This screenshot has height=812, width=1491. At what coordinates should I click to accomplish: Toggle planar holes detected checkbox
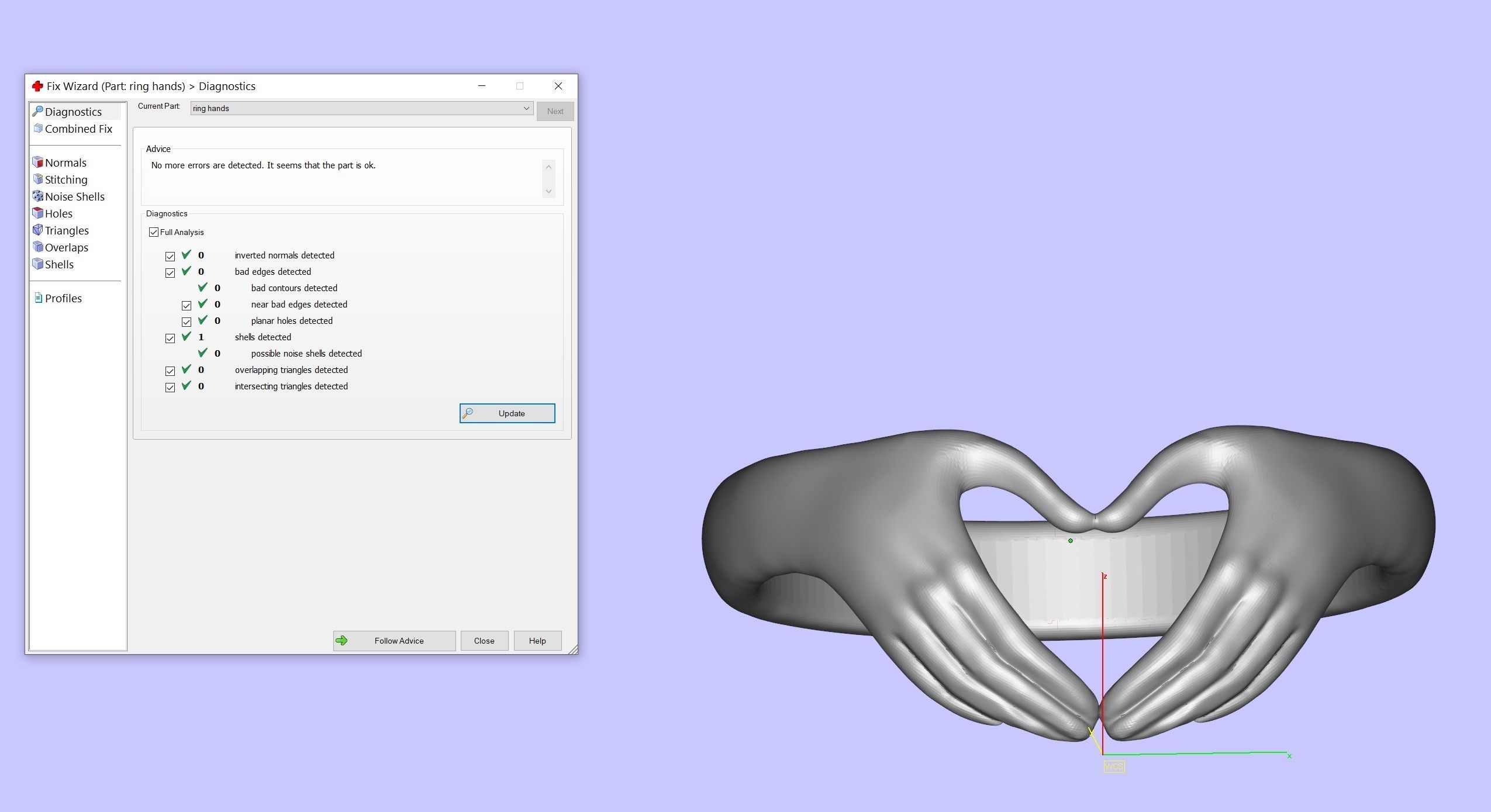[187, 322]
